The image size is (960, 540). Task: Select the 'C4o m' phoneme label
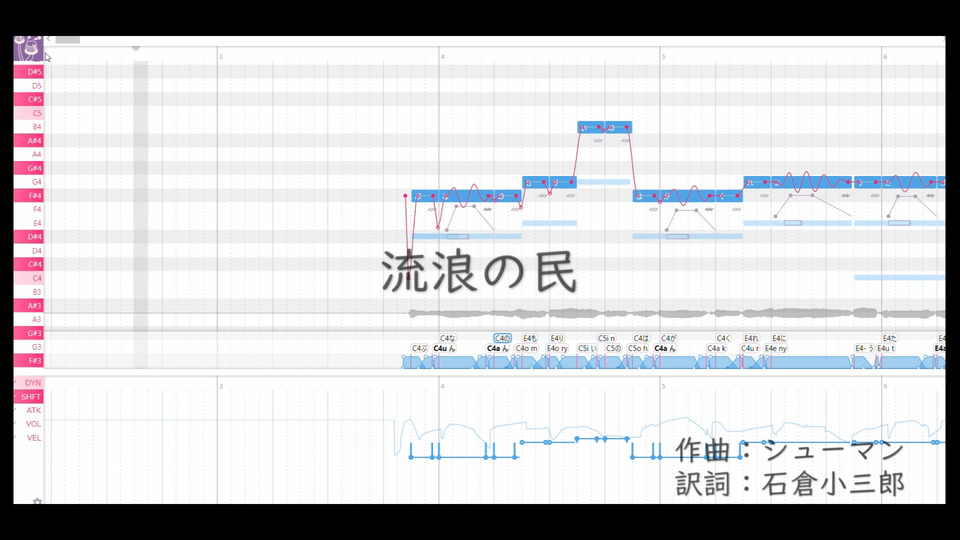(527, 348)
